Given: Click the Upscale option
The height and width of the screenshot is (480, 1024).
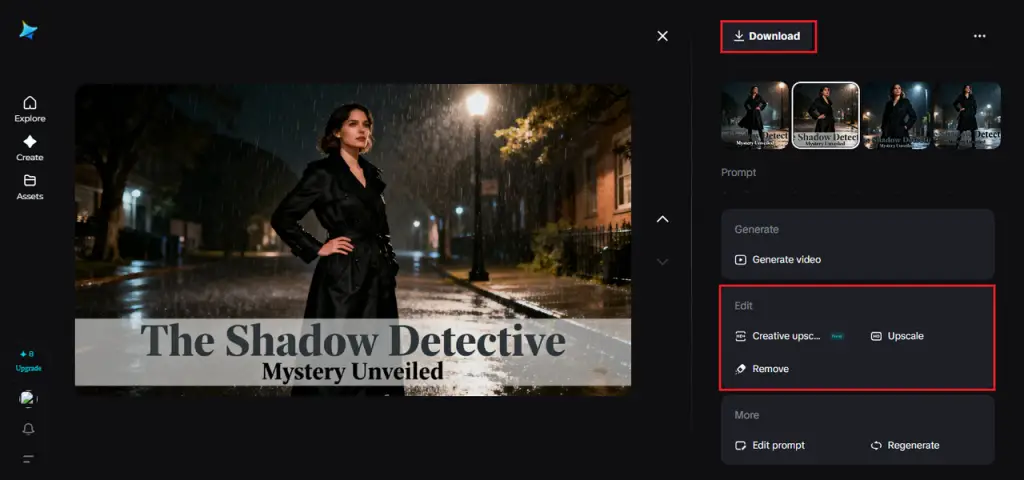Looking at the screenshot, I should pos(897,336).
